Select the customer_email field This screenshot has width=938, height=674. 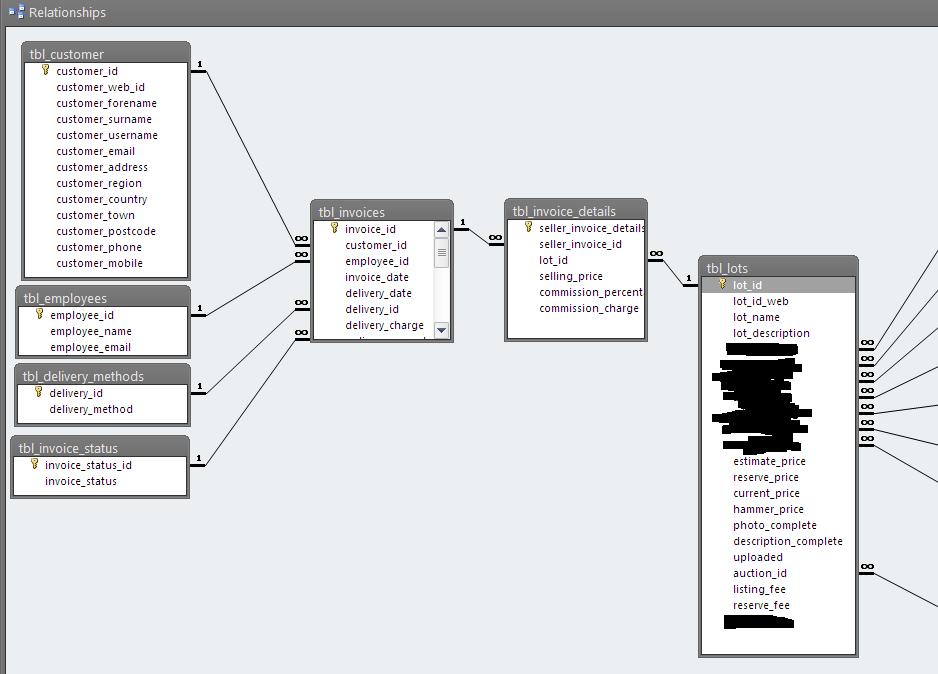pyautogui.click(x=96, y=152)
